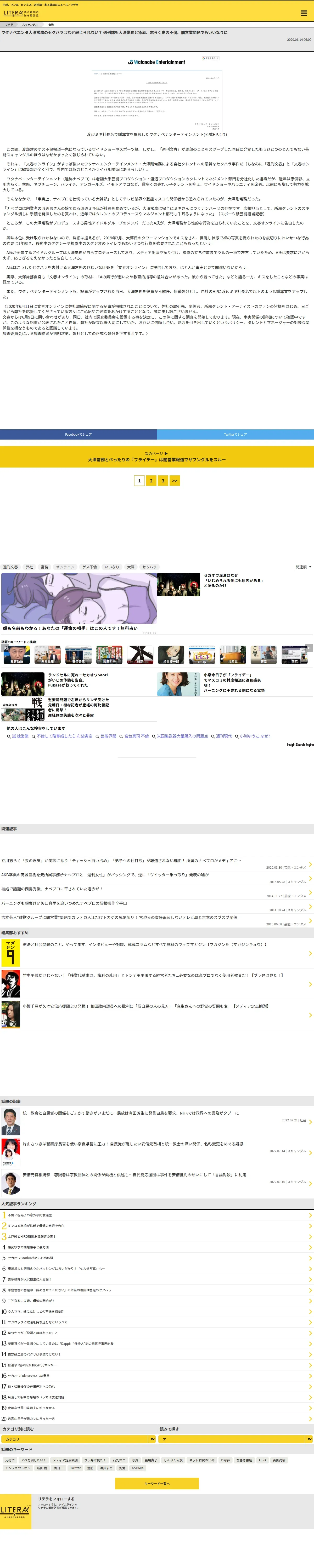The image size is (314, 1568).
Task: Click the 共産党 keyword thumbnail
Action: 233,654
